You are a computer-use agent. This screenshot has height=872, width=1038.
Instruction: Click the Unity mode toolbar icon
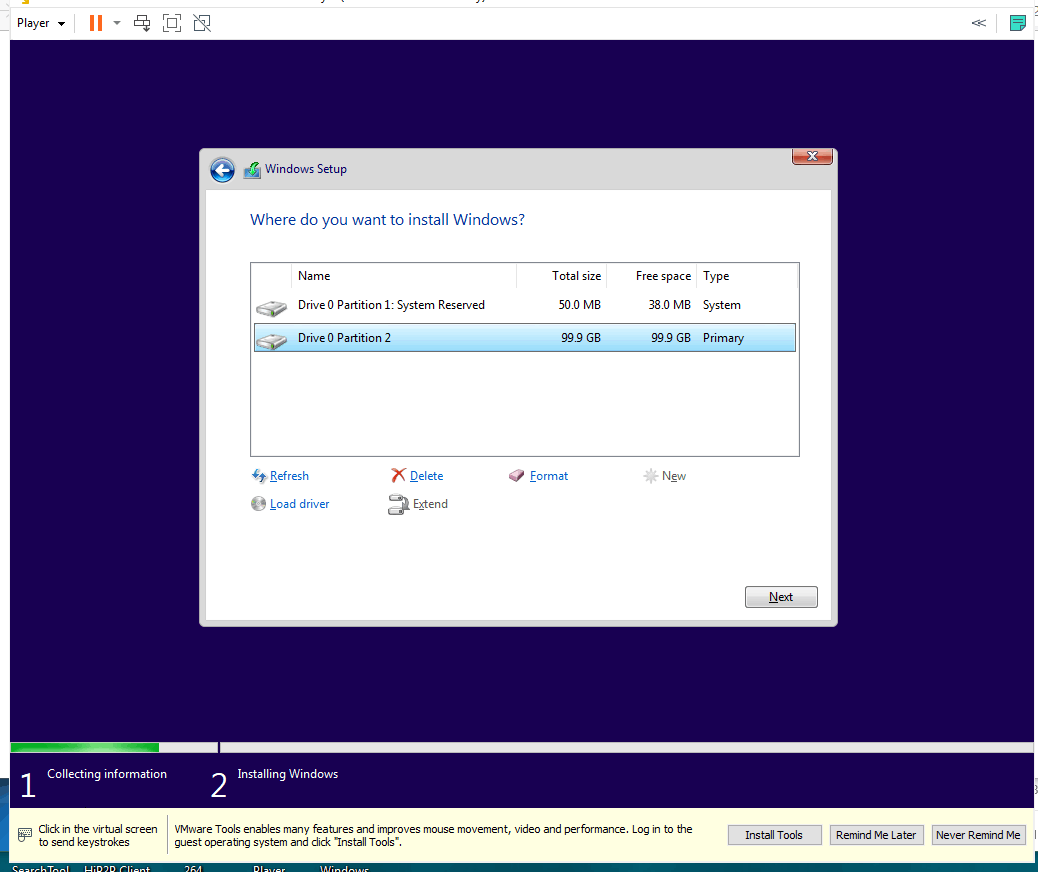click(202, 23)
